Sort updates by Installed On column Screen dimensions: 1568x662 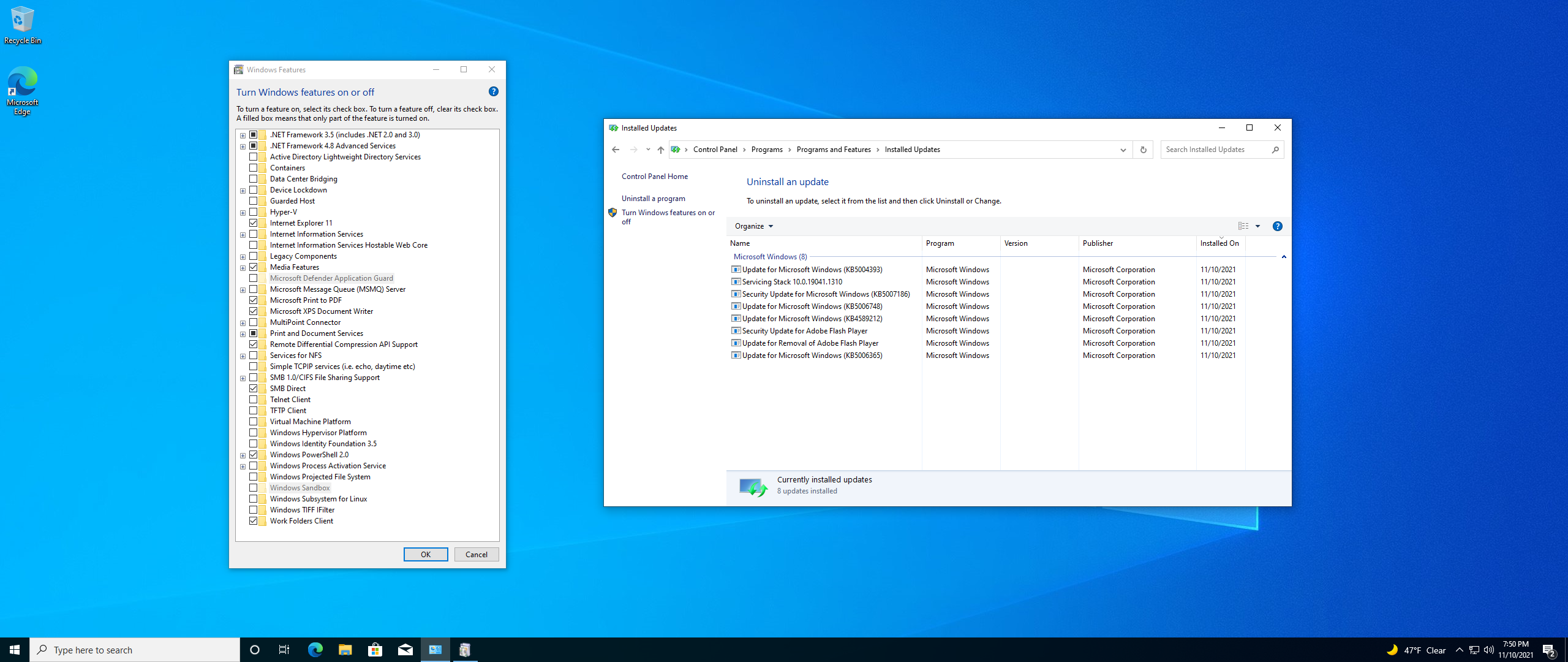coord(1221,243)
